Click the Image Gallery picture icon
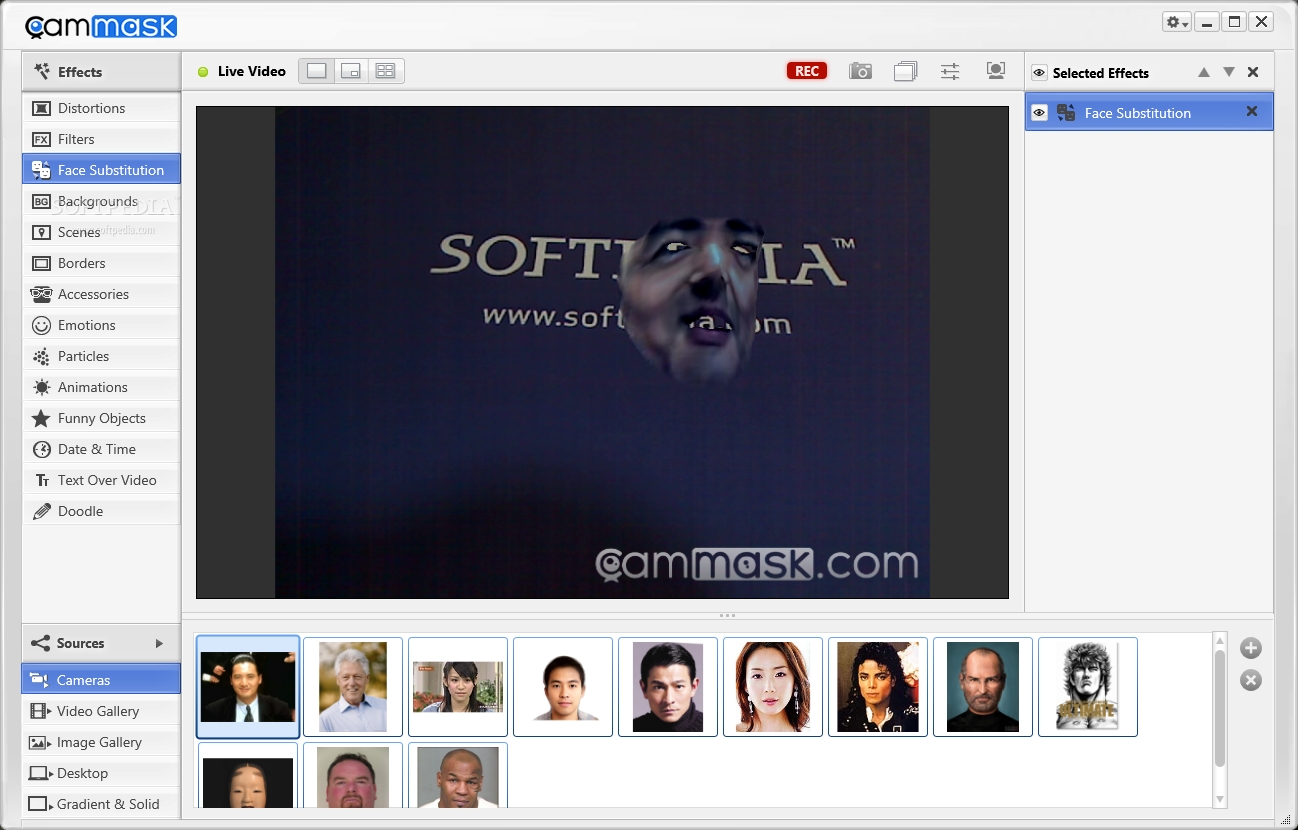This screenshot has height=830, width=1298. 40,742
